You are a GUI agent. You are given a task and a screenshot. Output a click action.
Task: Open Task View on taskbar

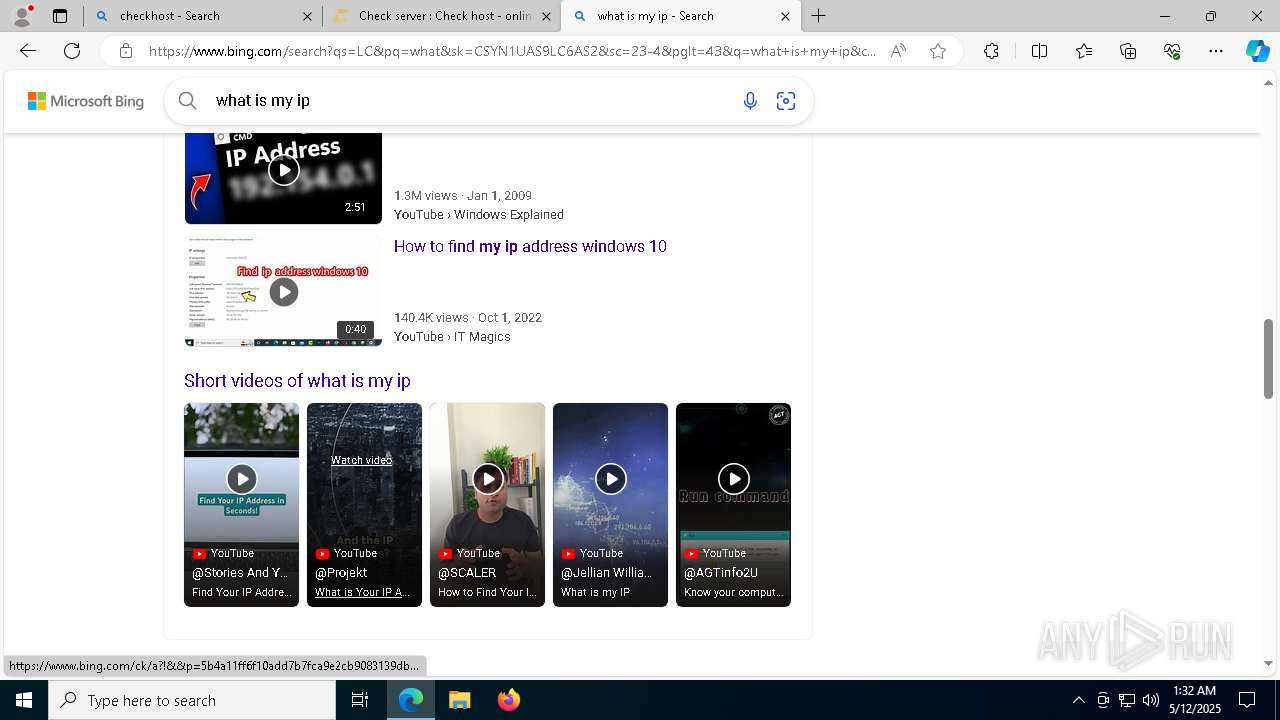click(360, 700)
